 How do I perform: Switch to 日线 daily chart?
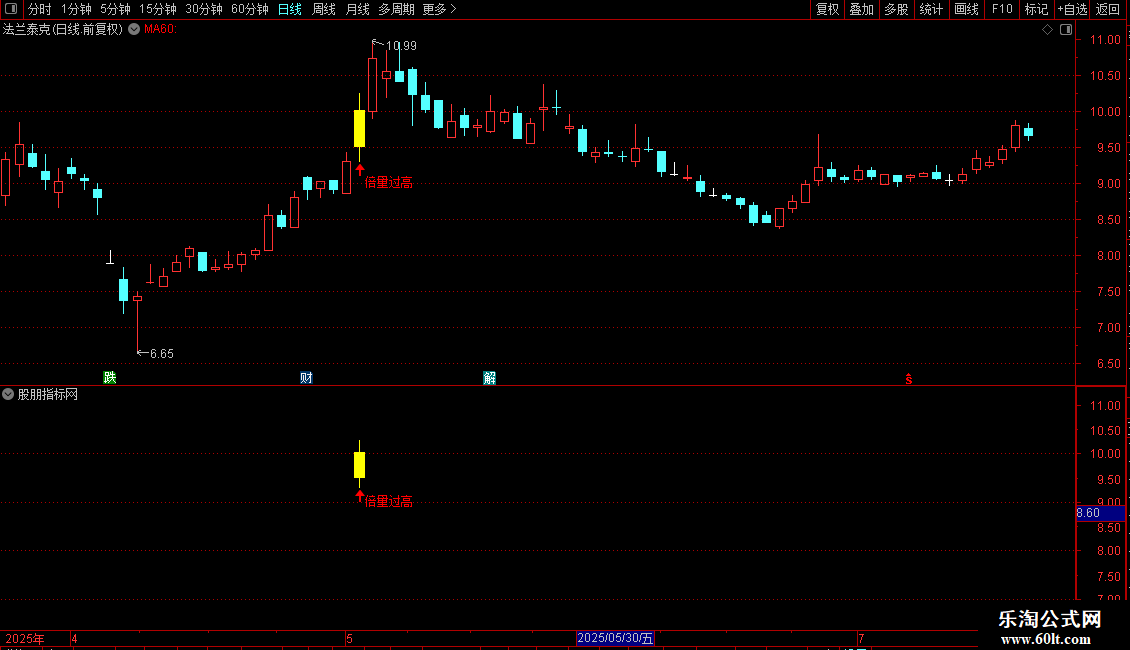tap(290, 9)
